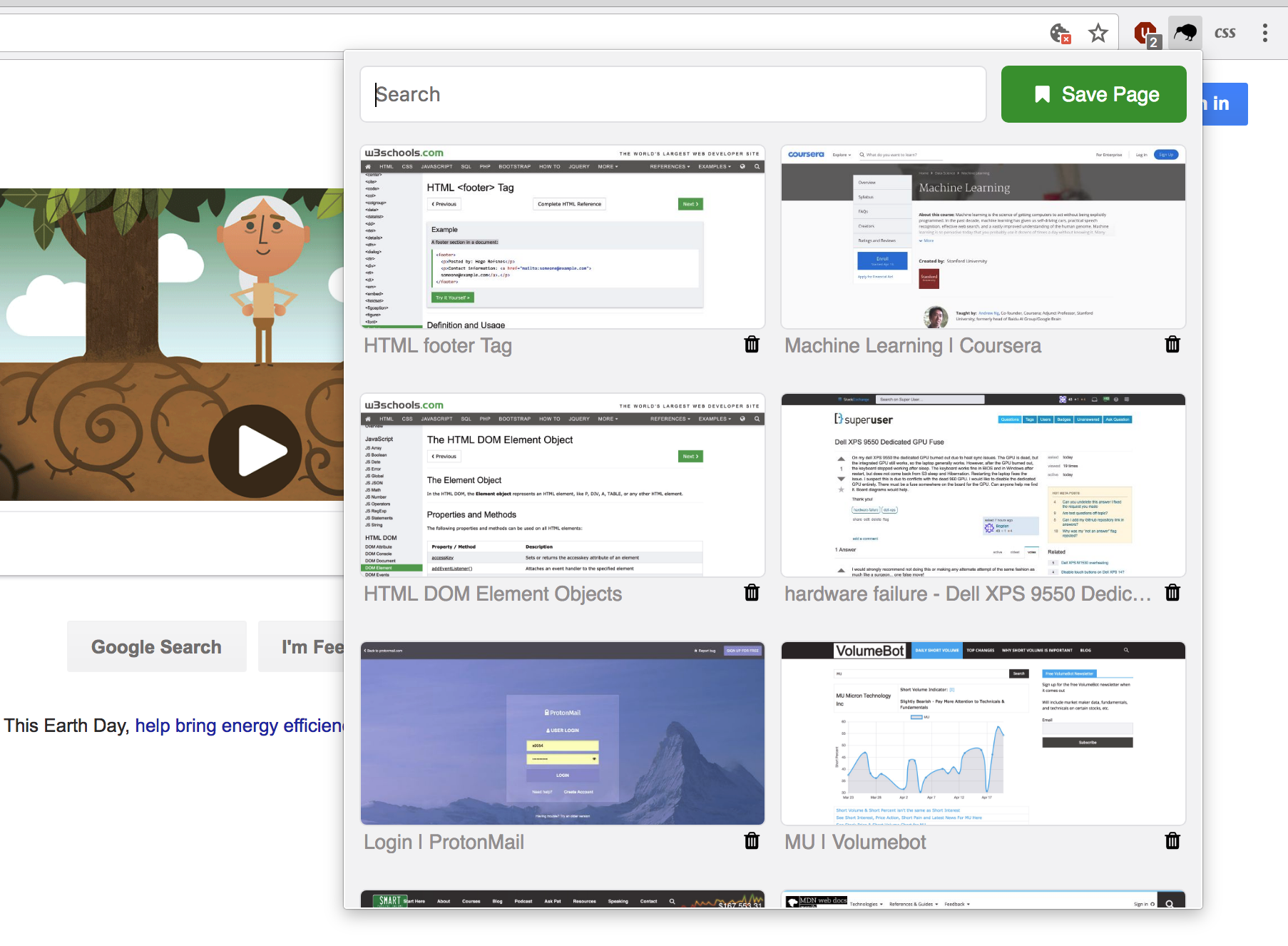Click the blue Sign in button

pyautogui.click(x=1225, y=104)
